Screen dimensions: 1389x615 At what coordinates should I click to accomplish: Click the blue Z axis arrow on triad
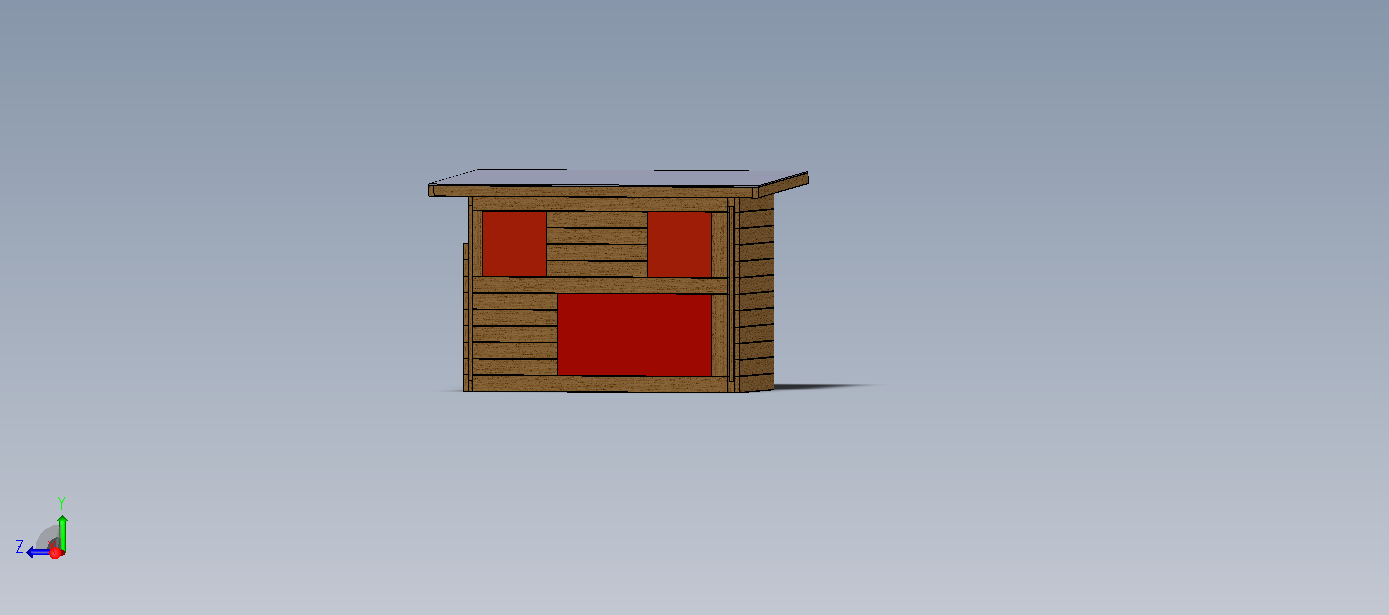(x=35, y=552)
